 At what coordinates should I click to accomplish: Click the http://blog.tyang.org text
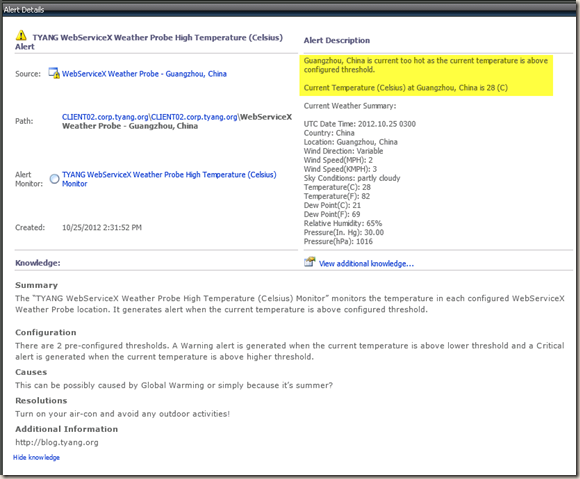coord(57,442)
